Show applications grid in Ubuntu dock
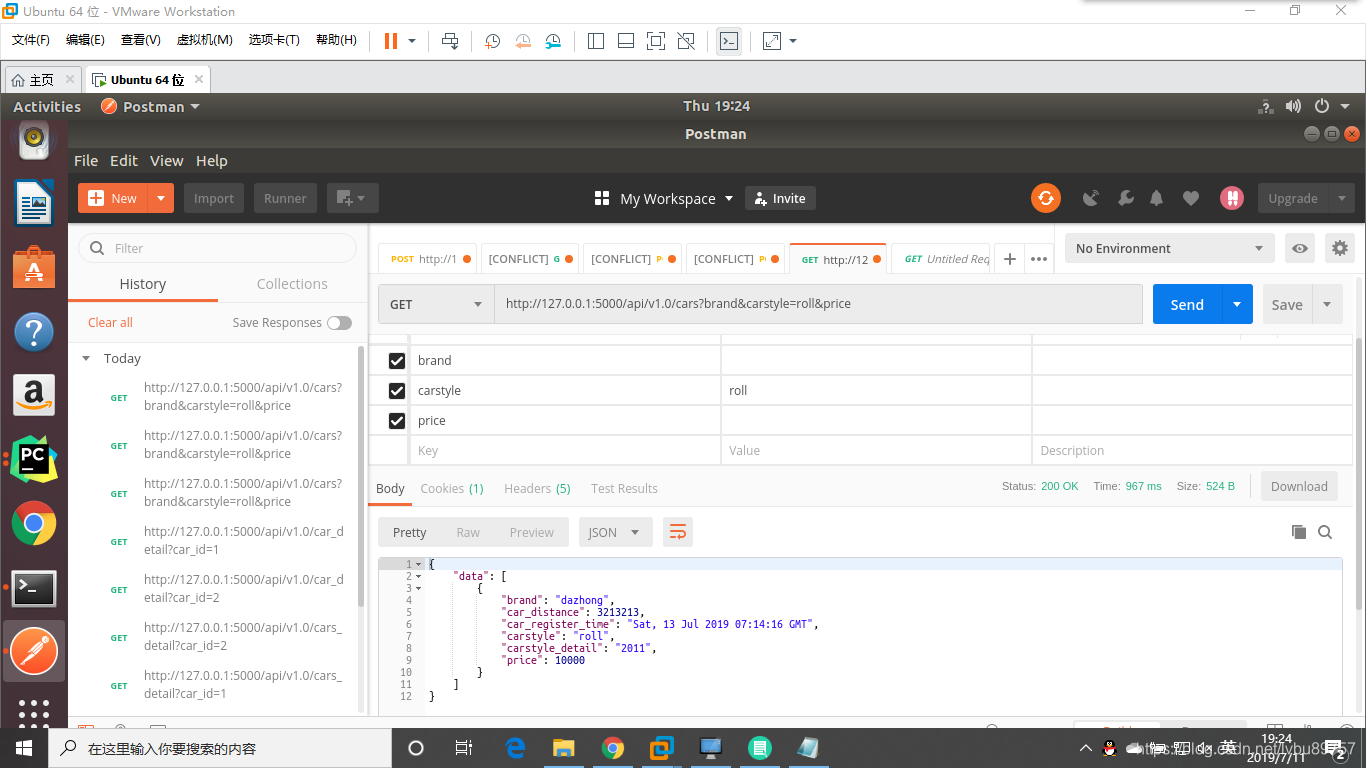Image resolution: width=1366 pixels, height=768 pixels. coord(34,712)
